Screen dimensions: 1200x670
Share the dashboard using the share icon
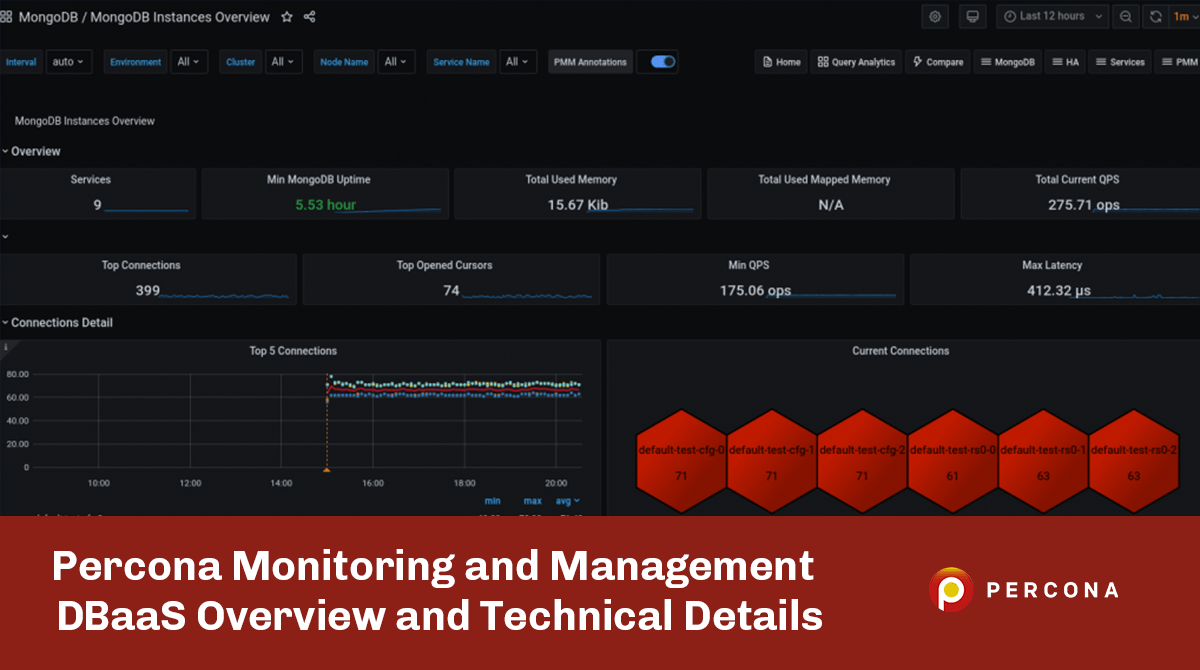click(x=310, y=17)
